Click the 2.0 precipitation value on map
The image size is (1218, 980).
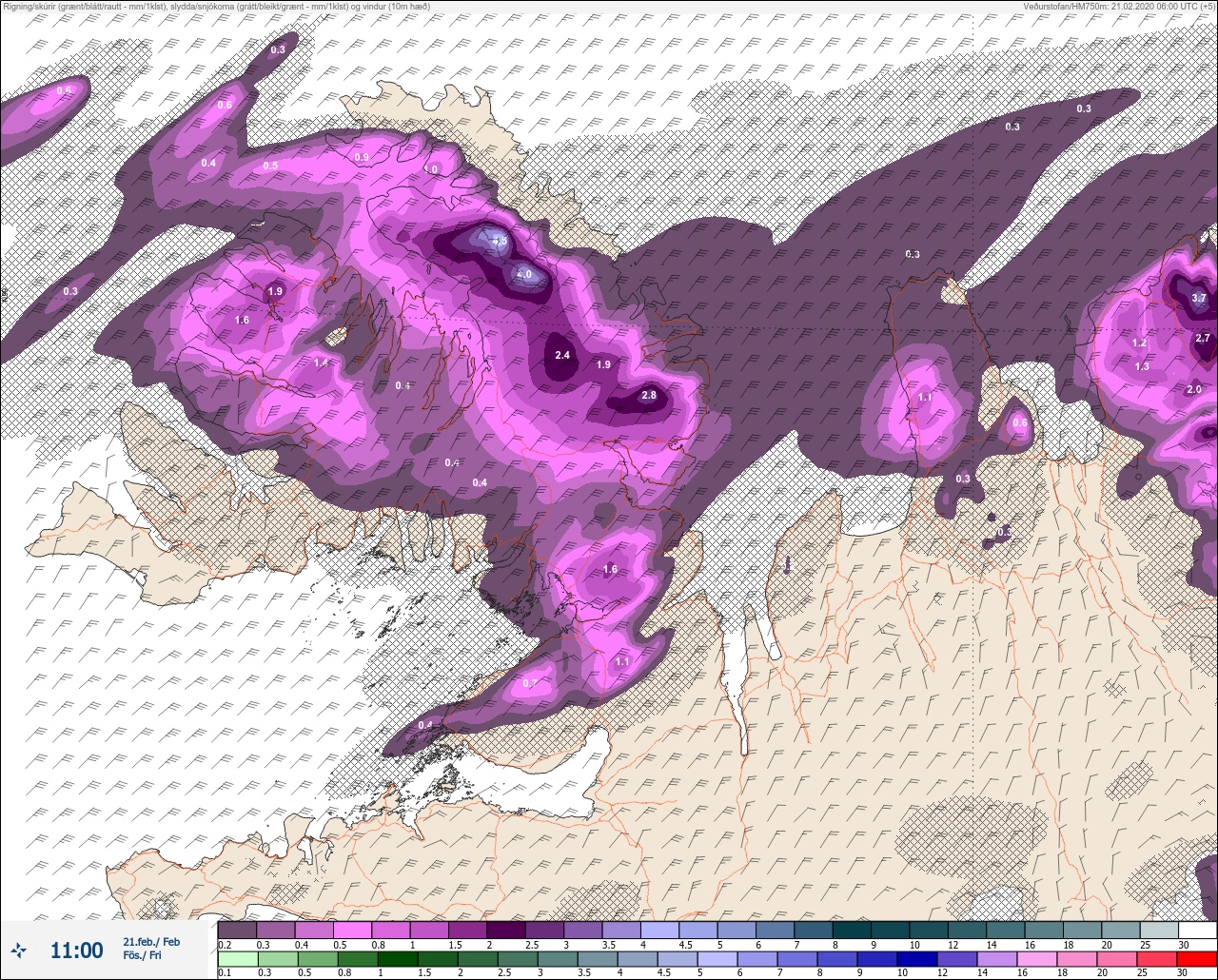tap(1194, 389)
